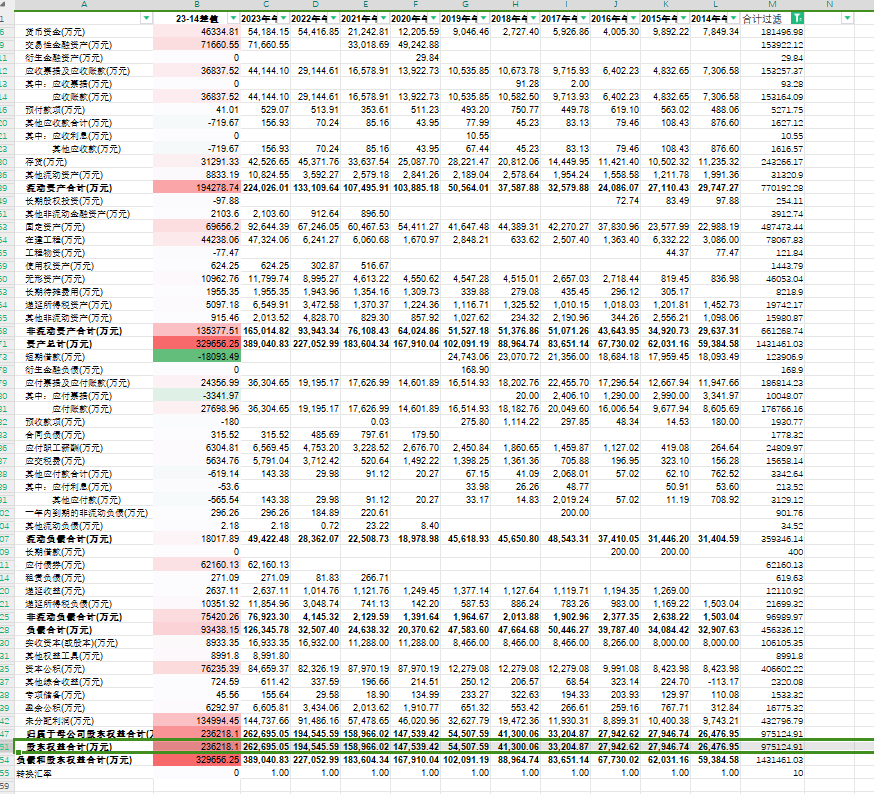Select column F by its header letter
874x794 pixels.
415,4
